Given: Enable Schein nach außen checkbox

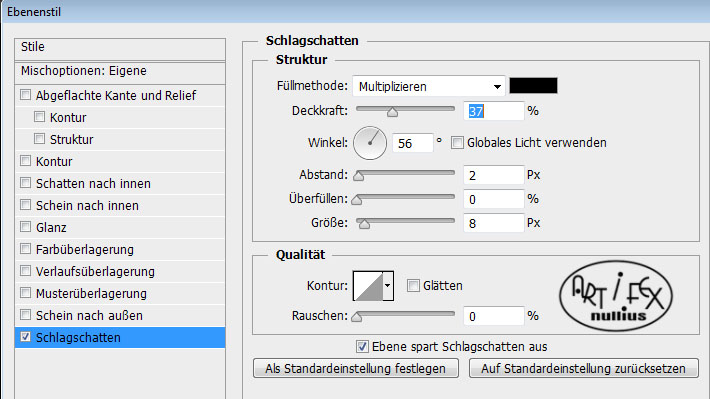Looking at the screenshot, I should [x=26, y=315].
